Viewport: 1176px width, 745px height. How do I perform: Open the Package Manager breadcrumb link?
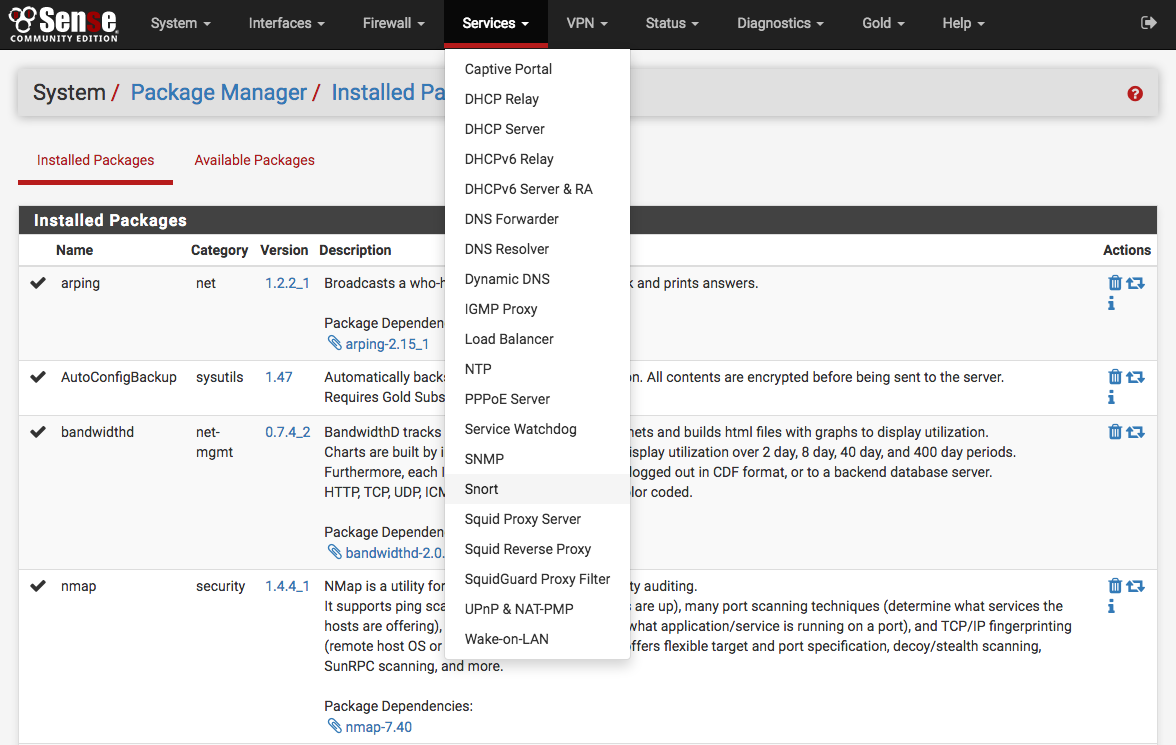tap(218, 92)
